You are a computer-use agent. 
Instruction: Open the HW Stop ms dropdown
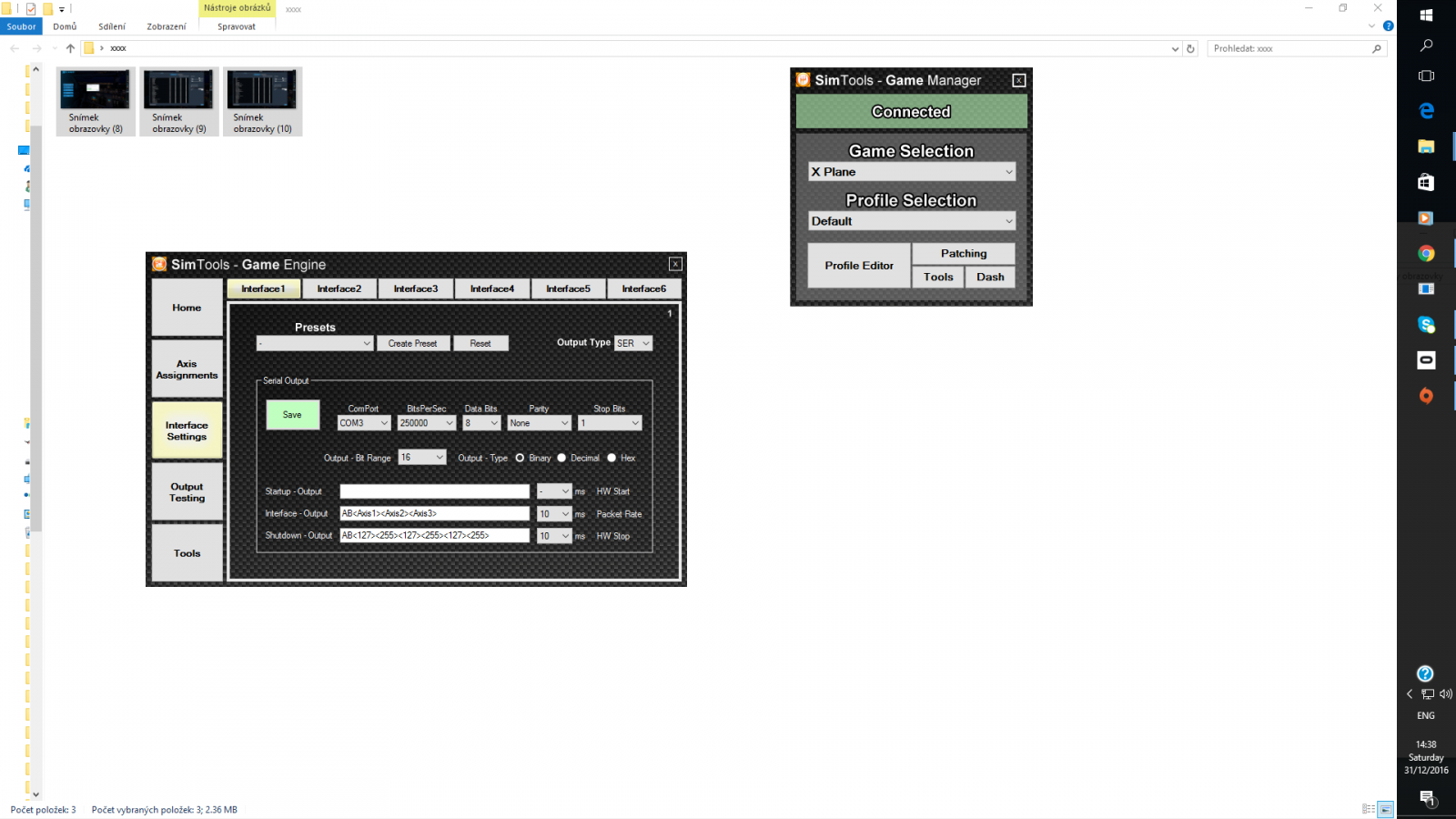[554, 536]
